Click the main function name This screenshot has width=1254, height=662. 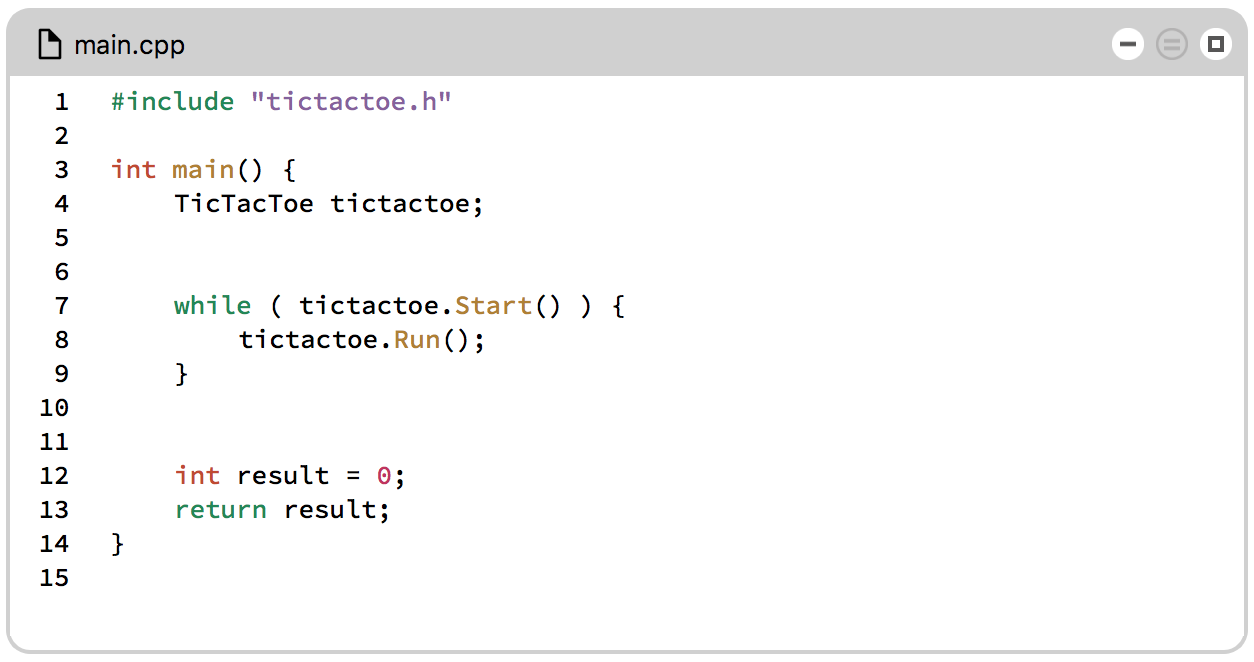click(x=203, y=169)
